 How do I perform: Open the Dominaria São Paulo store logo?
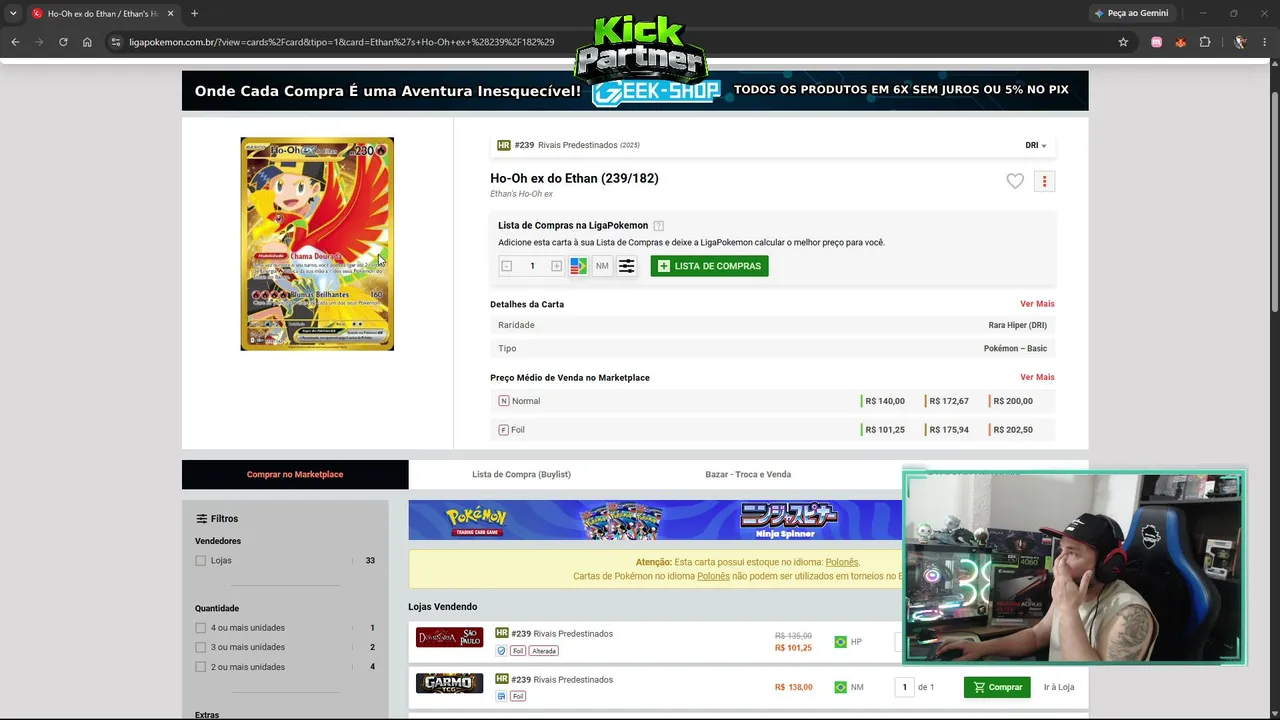point(449,638)
